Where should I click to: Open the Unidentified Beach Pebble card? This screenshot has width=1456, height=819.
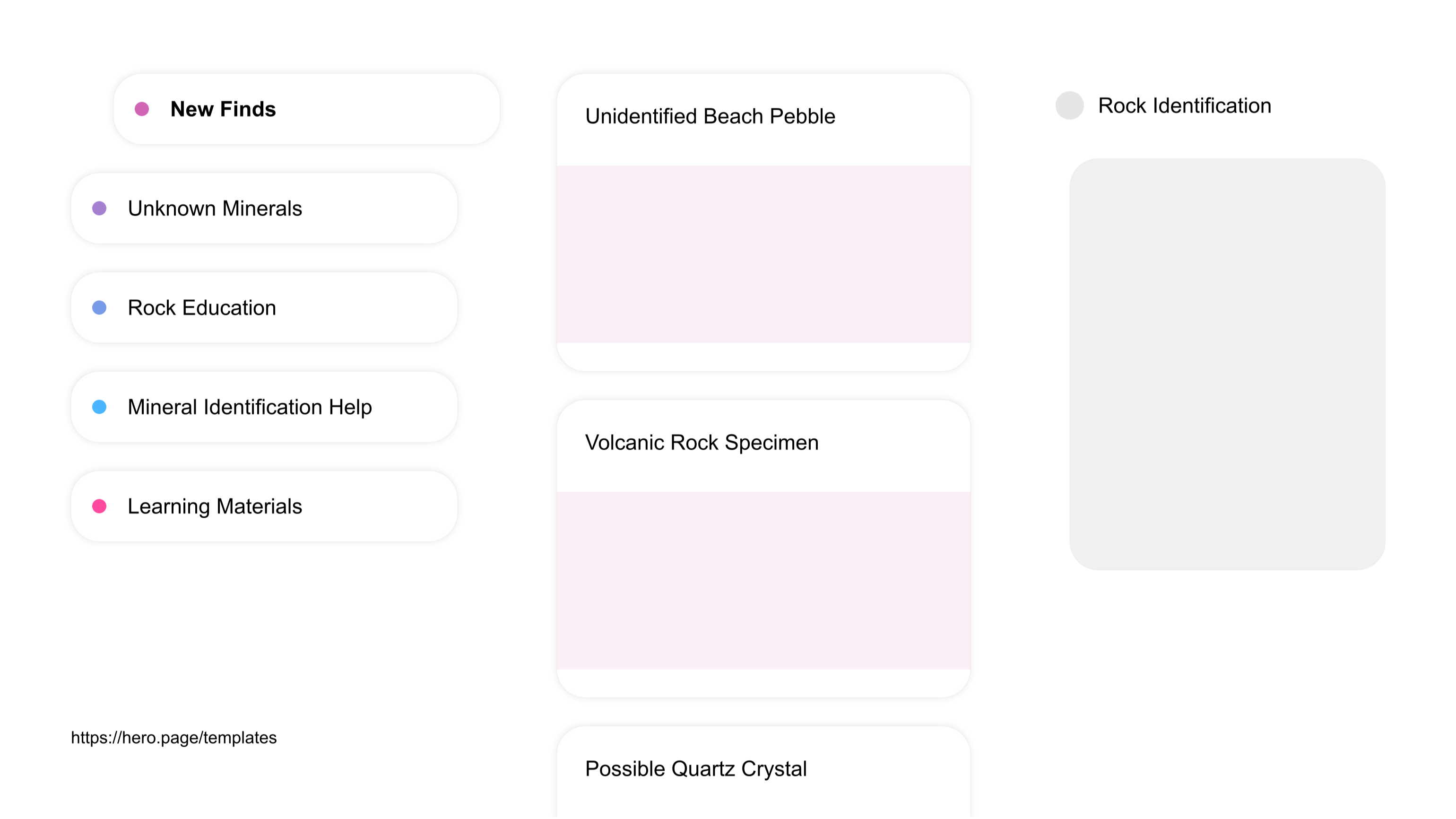click(710, 116)
